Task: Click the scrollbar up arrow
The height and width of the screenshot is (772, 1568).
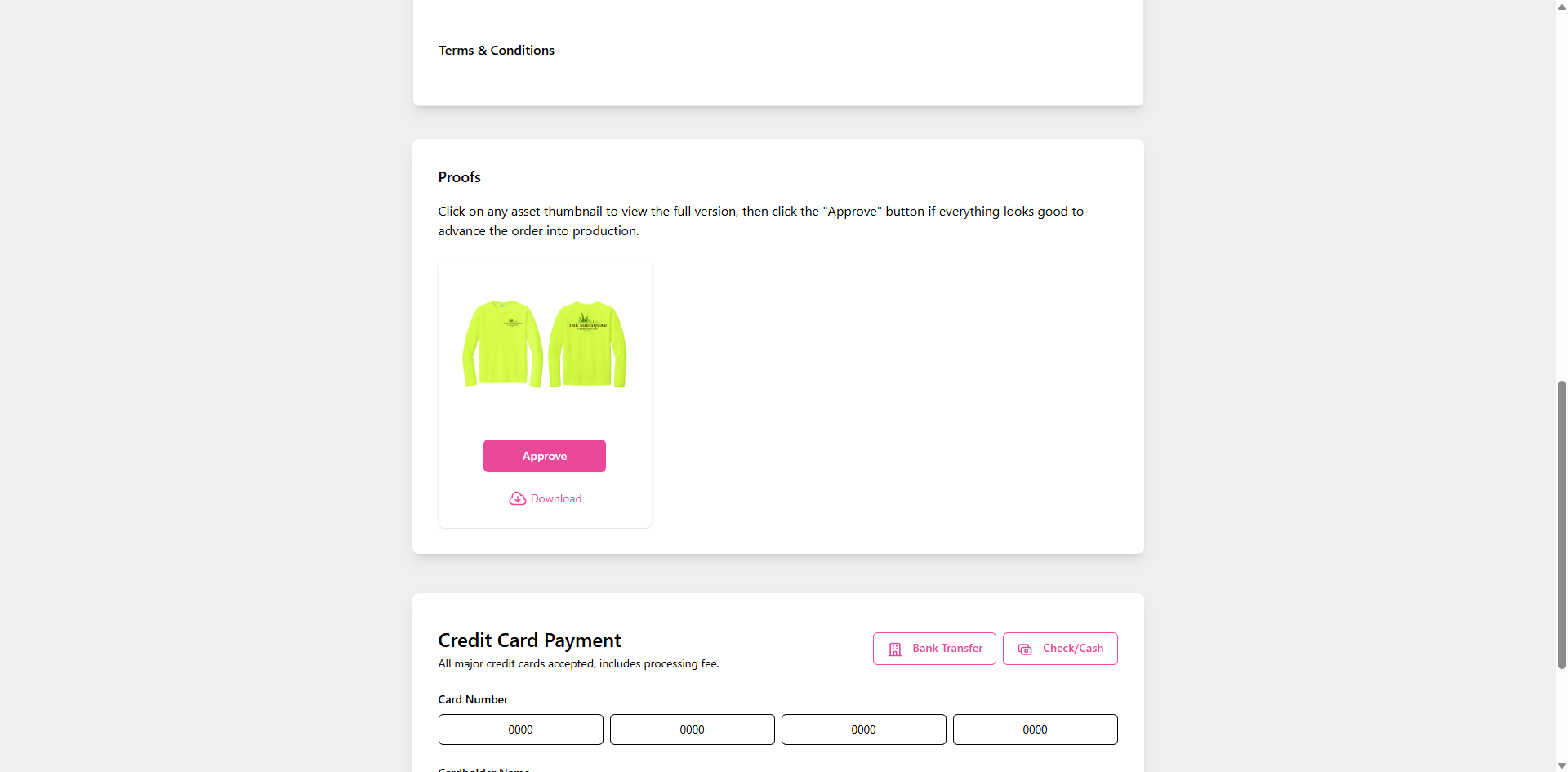Action: coord(1561,7)
